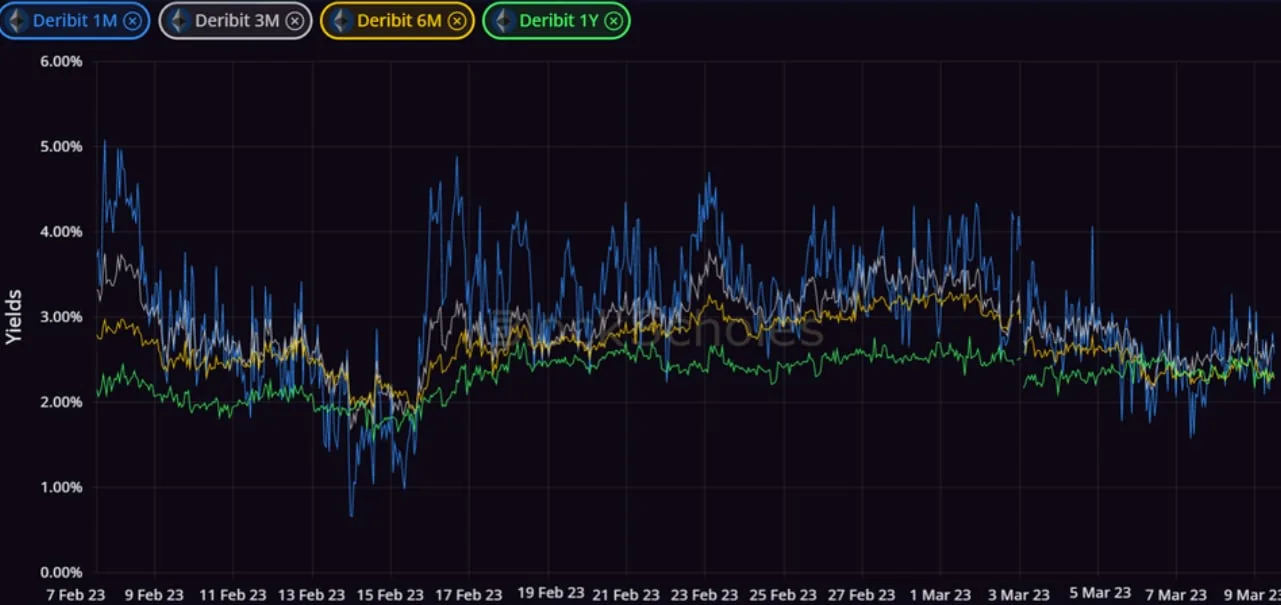1281x605 pixels.
Task: Remove the Deribit 6M series chip
Action: pyautogui.click(x=456, y=20)
